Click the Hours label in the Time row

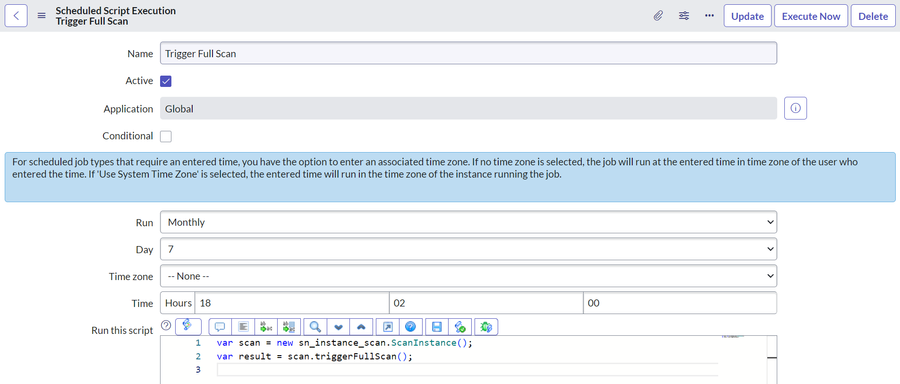tap(178, 303)
